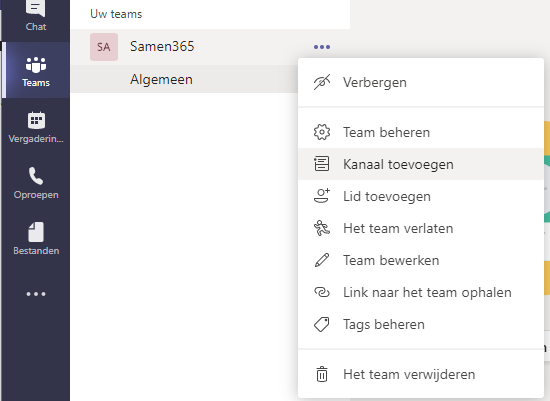Hide the team using the Verbergen eye icon
This screenshot has width=550, height=401.
(x=322, y=82)
